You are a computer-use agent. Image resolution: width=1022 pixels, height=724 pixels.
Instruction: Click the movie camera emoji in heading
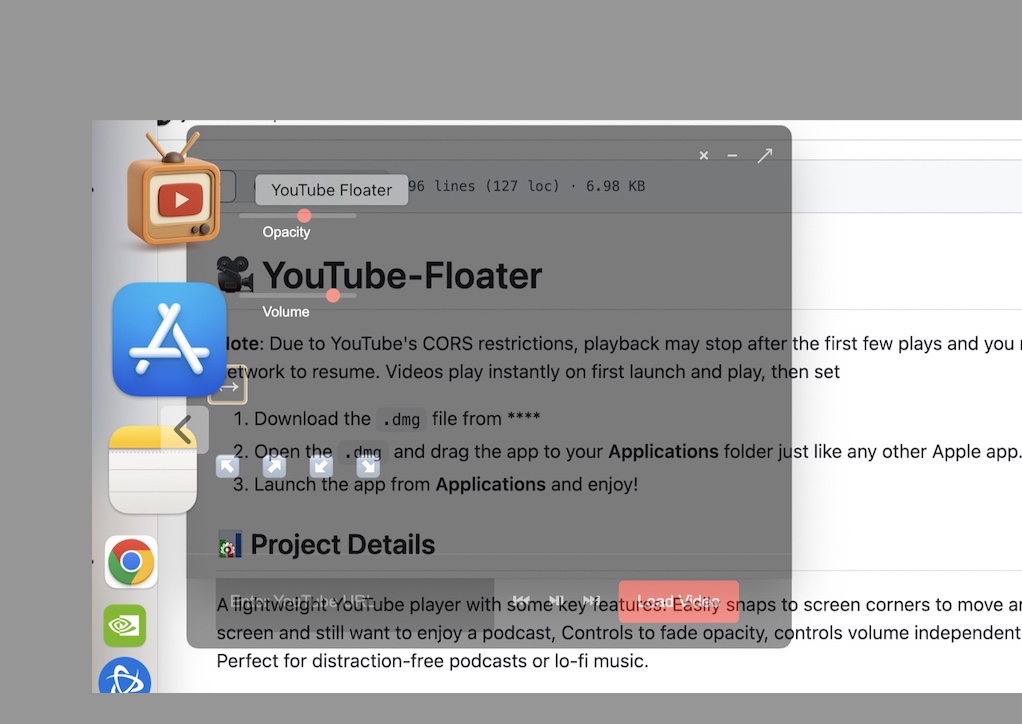235,274
